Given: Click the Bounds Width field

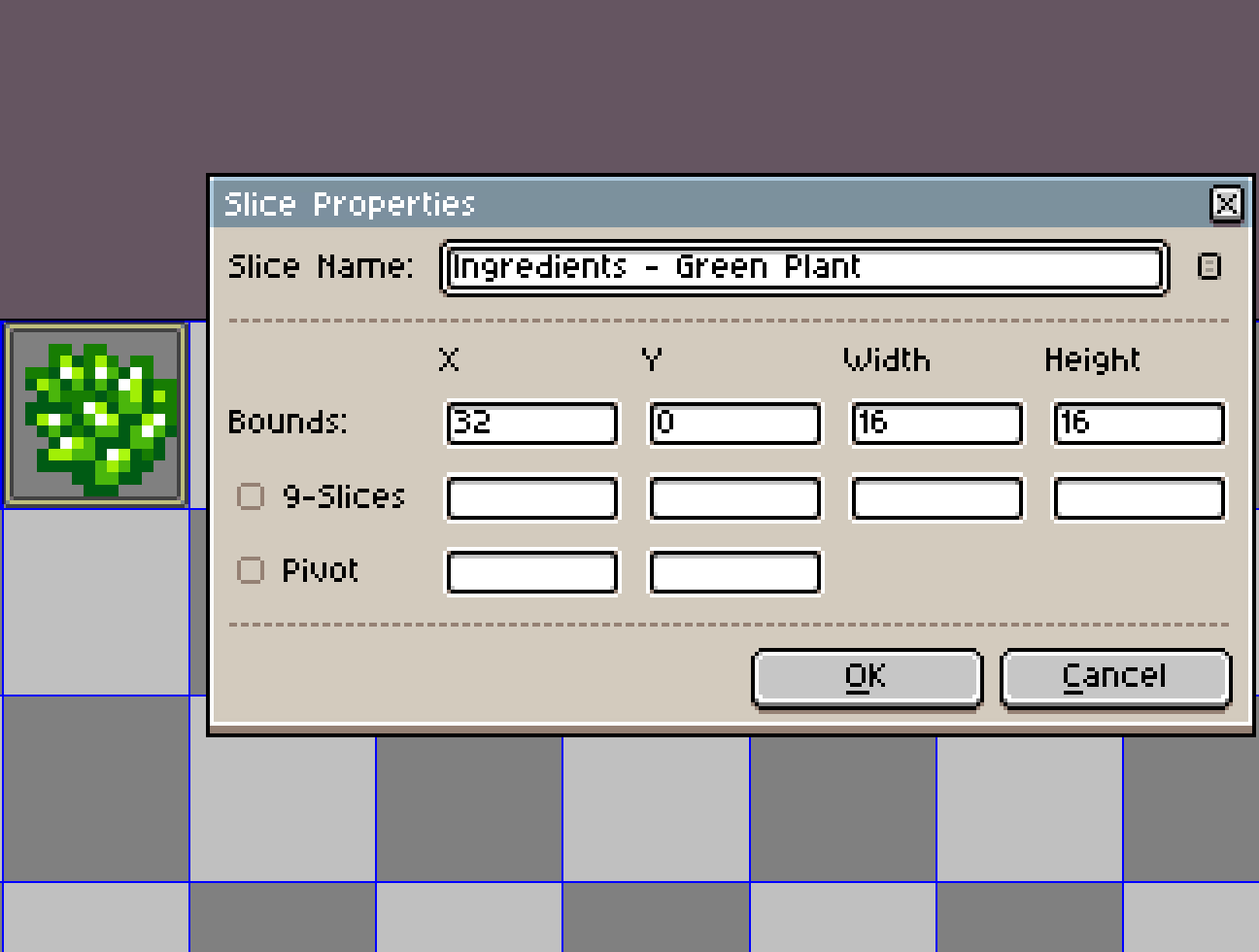Looking at the screenshot, I should [x=936, y=424].
